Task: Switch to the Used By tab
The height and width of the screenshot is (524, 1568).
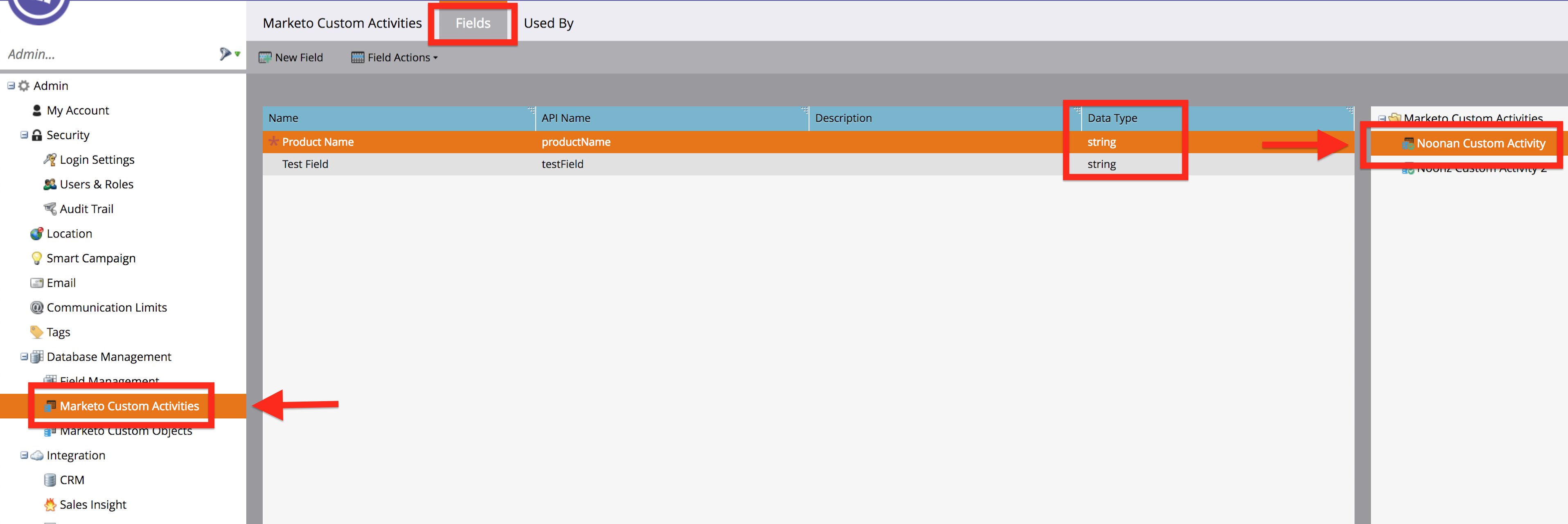Action: pyautogui.click(x=548, y=23)
